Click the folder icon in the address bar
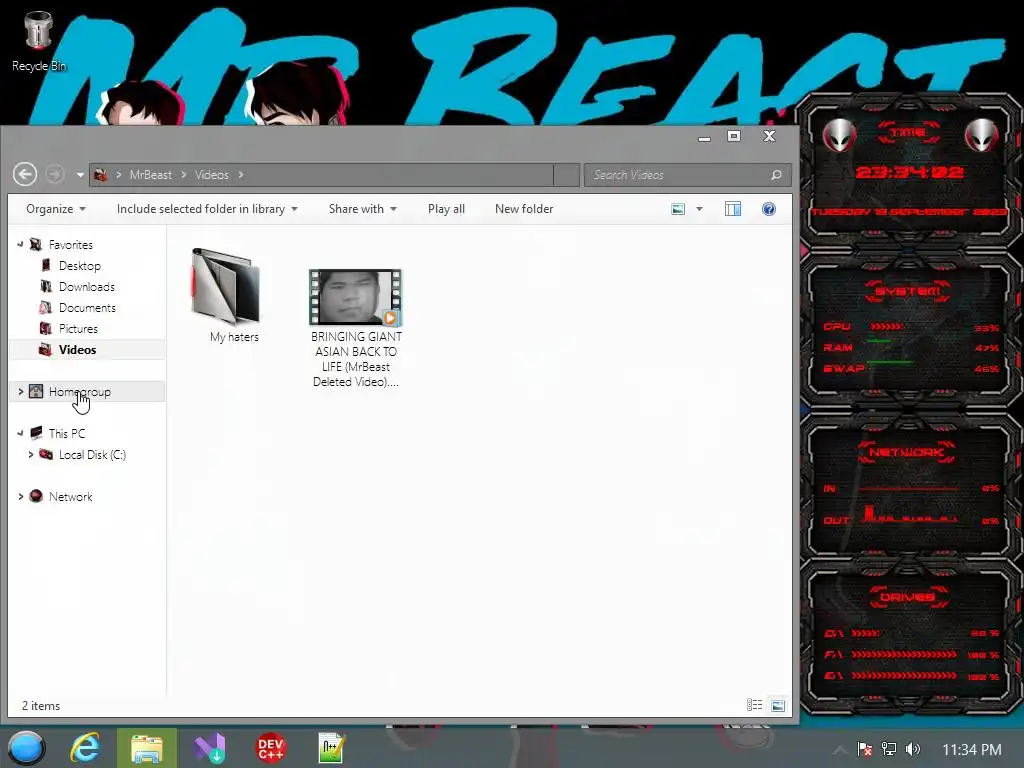 tap(101, 174)
